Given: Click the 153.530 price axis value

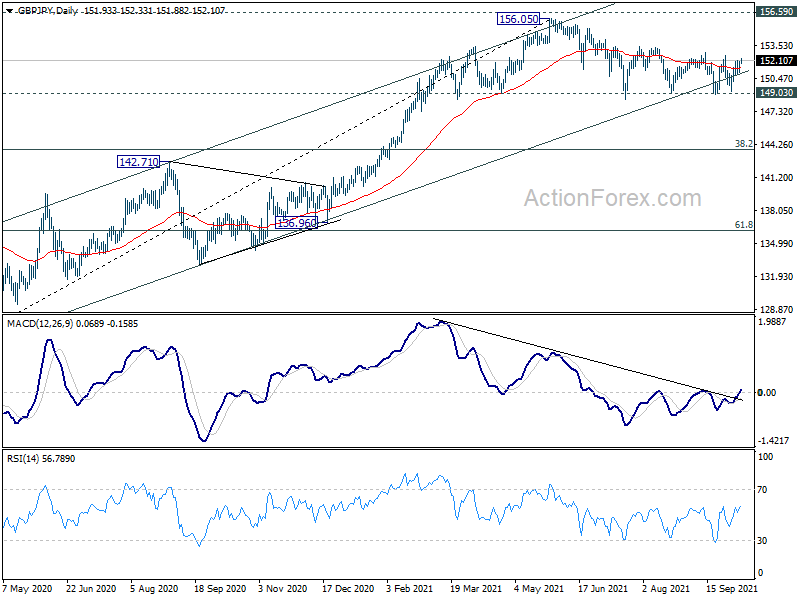Looking at the screenshot, I should click(x=776, y=45).
